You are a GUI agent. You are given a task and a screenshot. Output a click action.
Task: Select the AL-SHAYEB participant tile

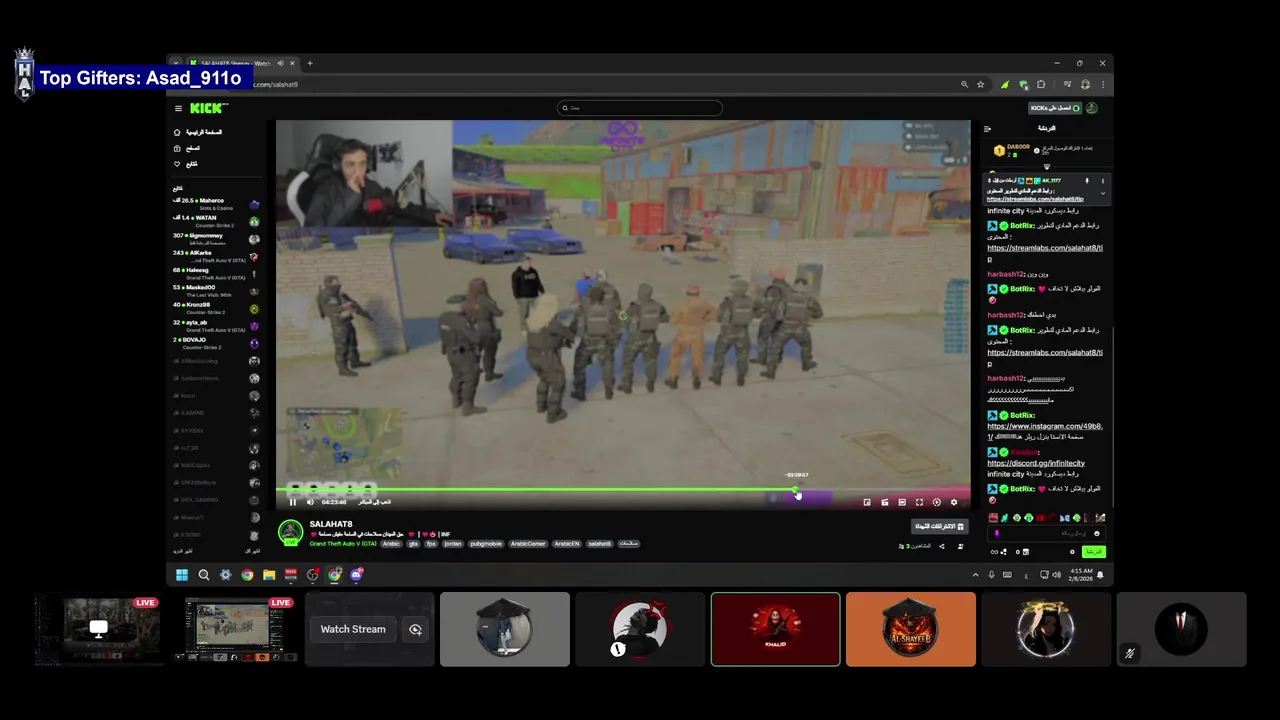pyautogui.click(x=910, y=629)
